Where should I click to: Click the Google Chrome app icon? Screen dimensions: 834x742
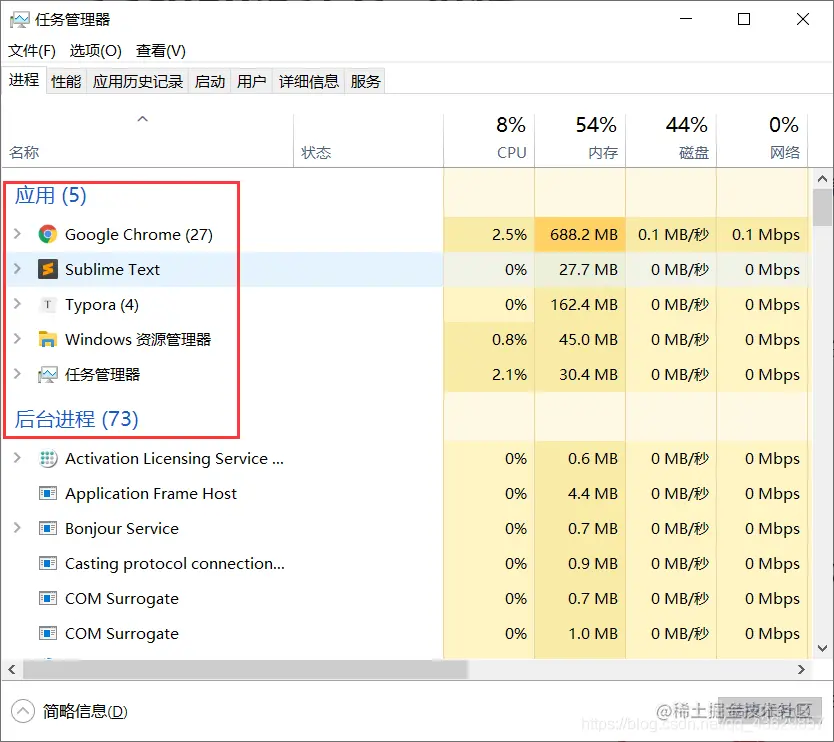point(47,235)
